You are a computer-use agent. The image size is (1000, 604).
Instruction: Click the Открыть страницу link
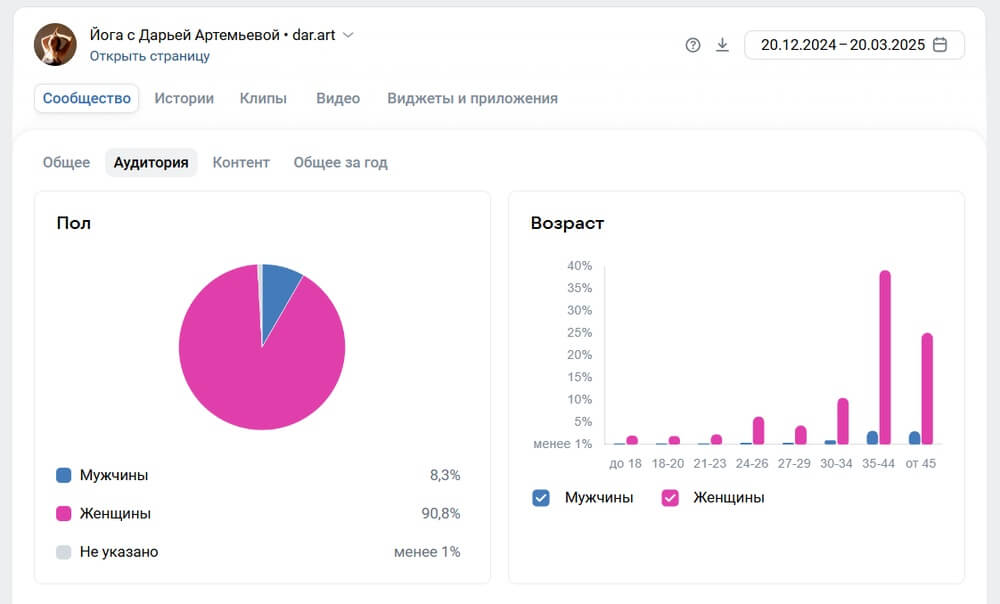coord(149,56)
